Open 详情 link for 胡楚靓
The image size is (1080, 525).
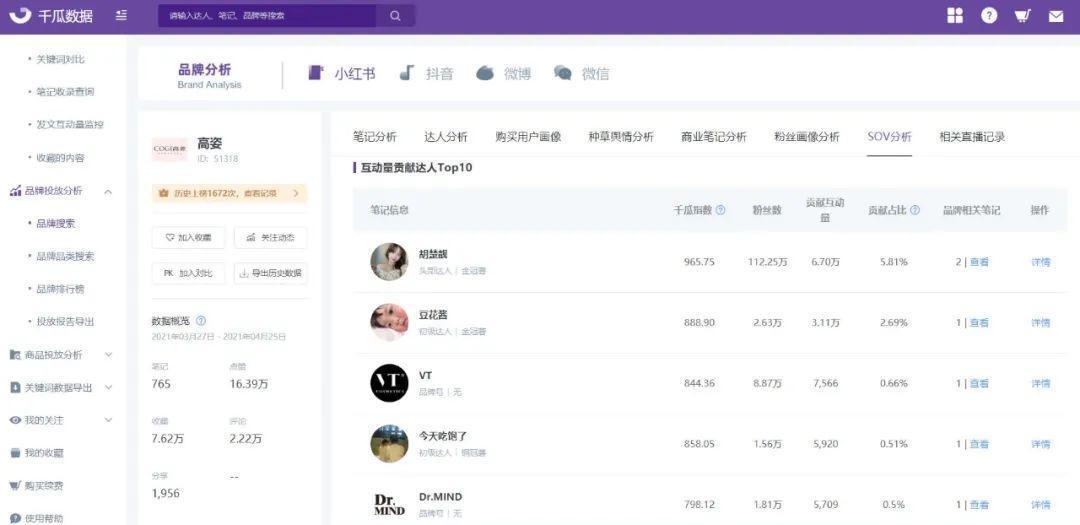[1040, 262]
